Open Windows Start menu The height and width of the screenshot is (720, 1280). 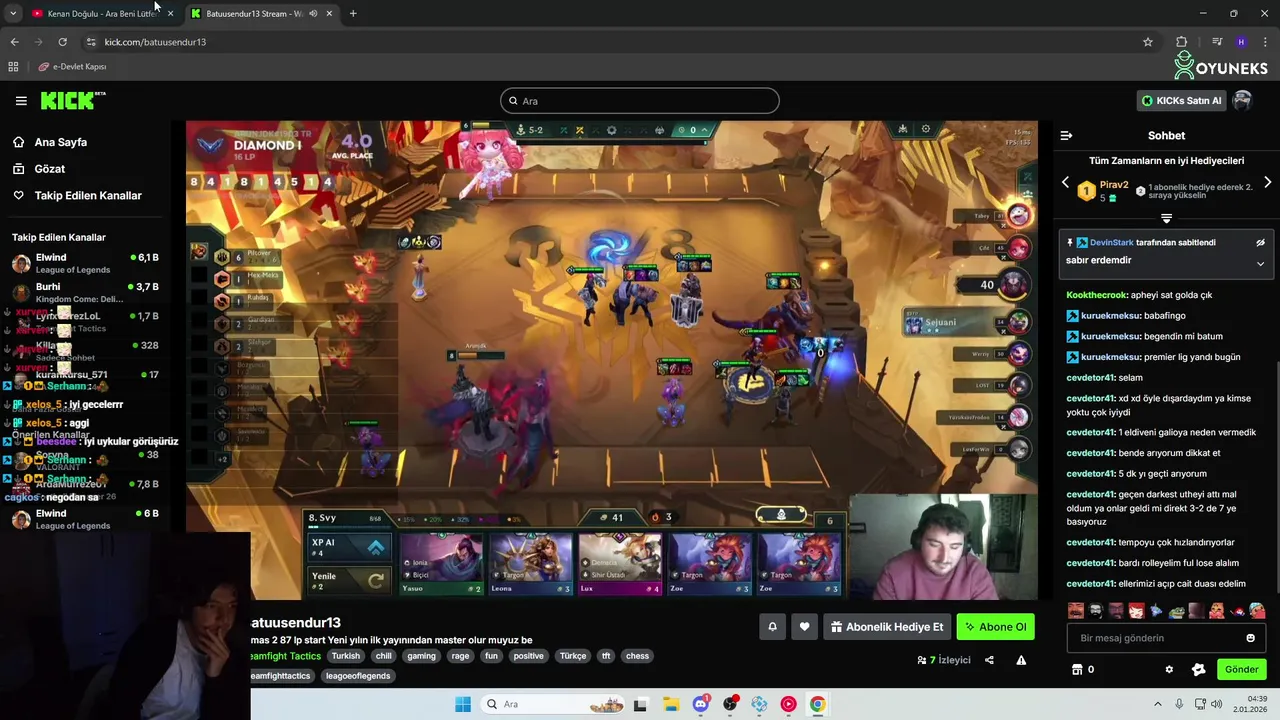pyautogui.click(x=462, y=704)
